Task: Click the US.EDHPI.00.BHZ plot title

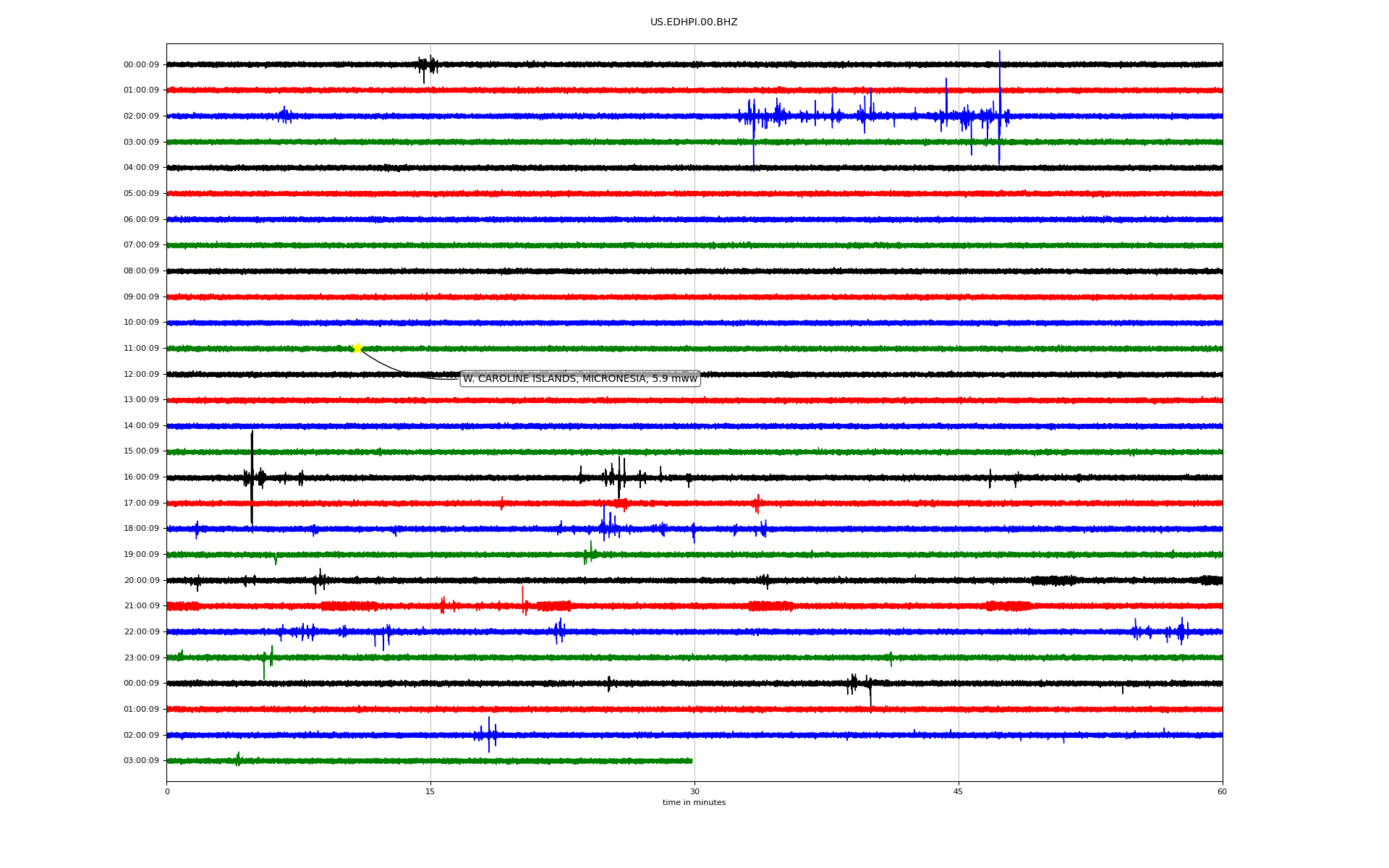Action: coord(693,22)
